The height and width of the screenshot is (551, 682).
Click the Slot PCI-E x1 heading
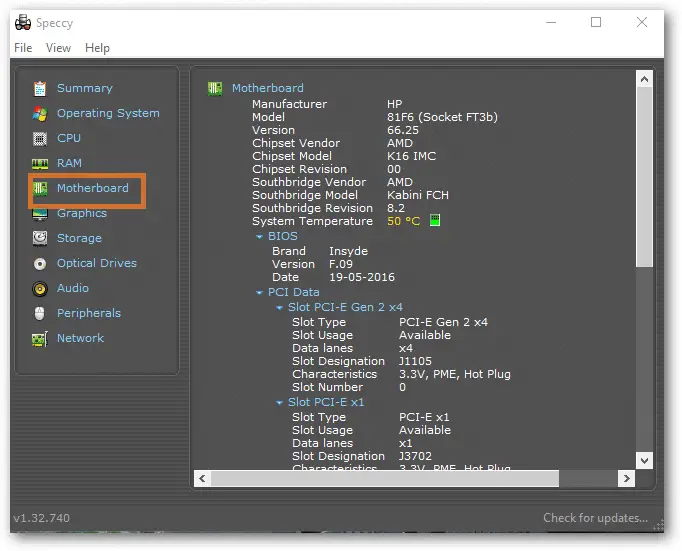coord(326,402)
